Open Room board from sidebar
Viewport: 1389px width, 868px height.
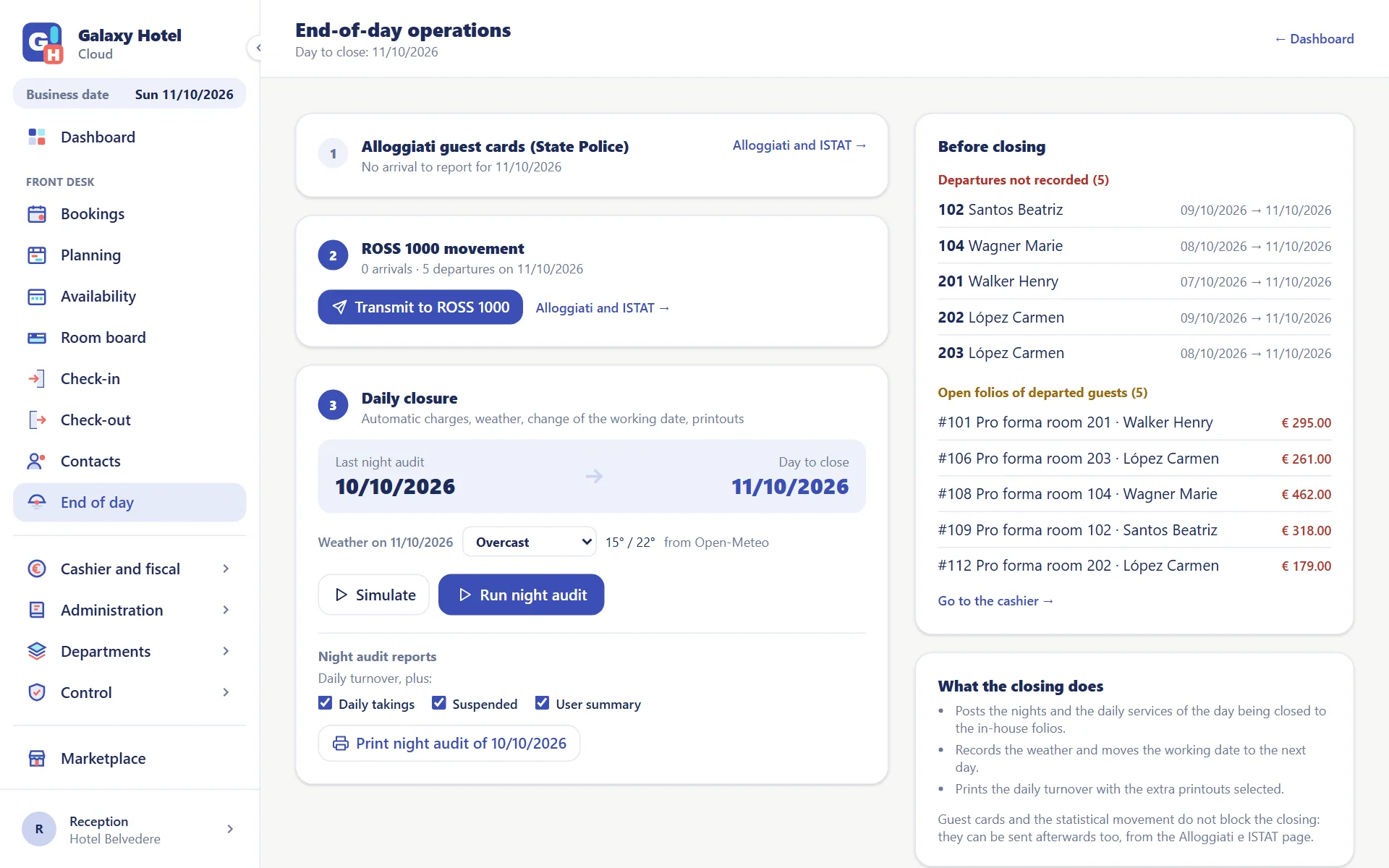click(129, 337)
